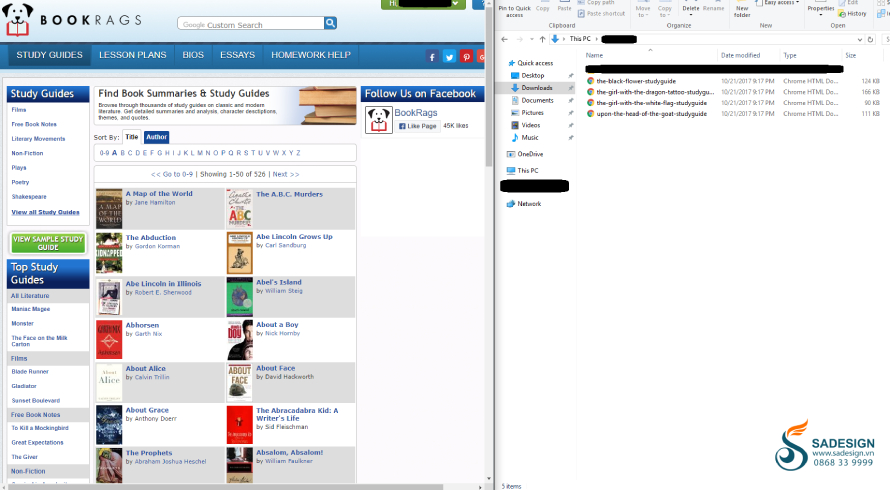This screenshot has height=490, width=890.
Task: Click the Abhorsen book cover thumbnail
Action: point(109,340)
